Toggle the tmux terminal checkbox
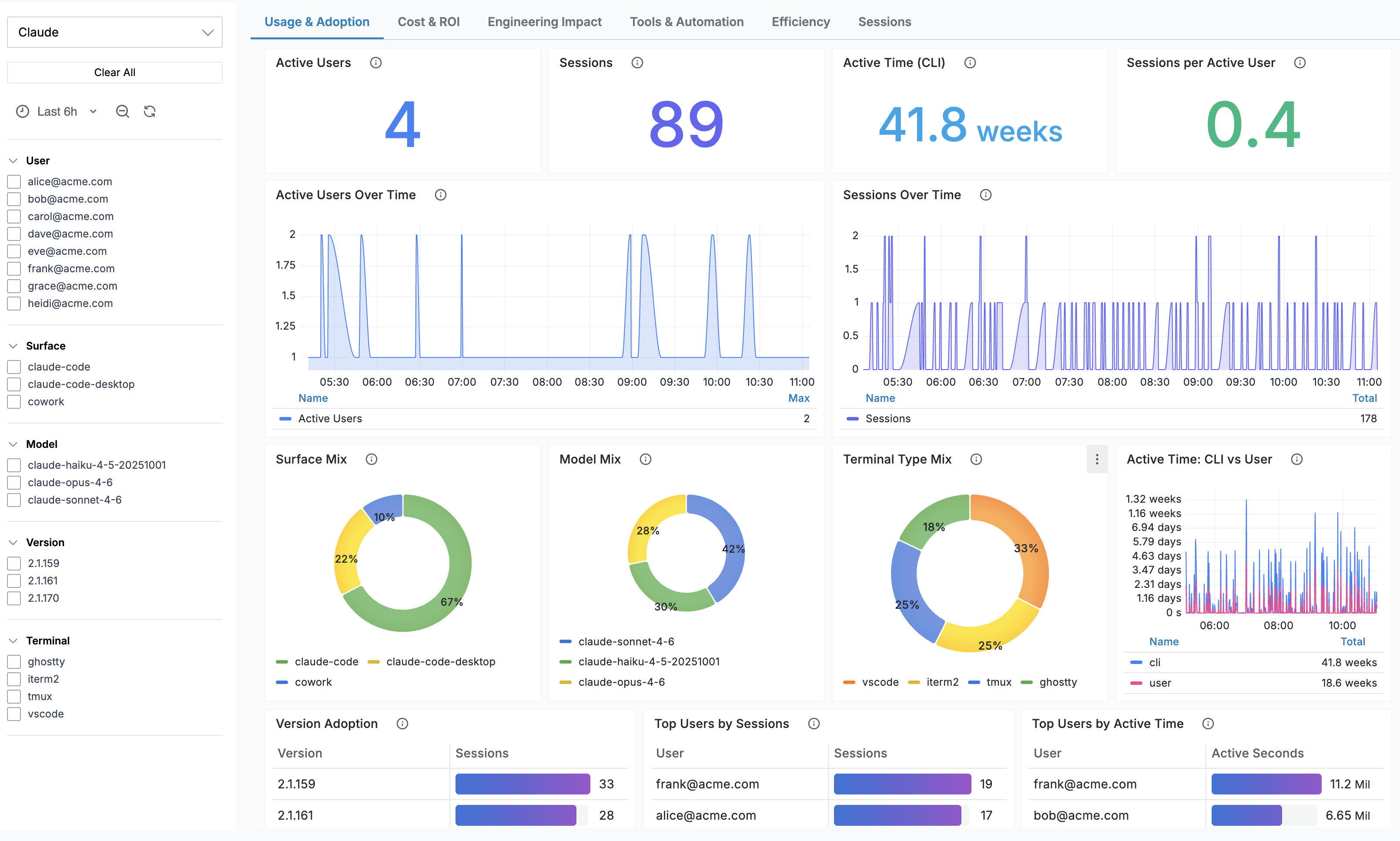Screen dimensions: 1400x841 (14, 697)
